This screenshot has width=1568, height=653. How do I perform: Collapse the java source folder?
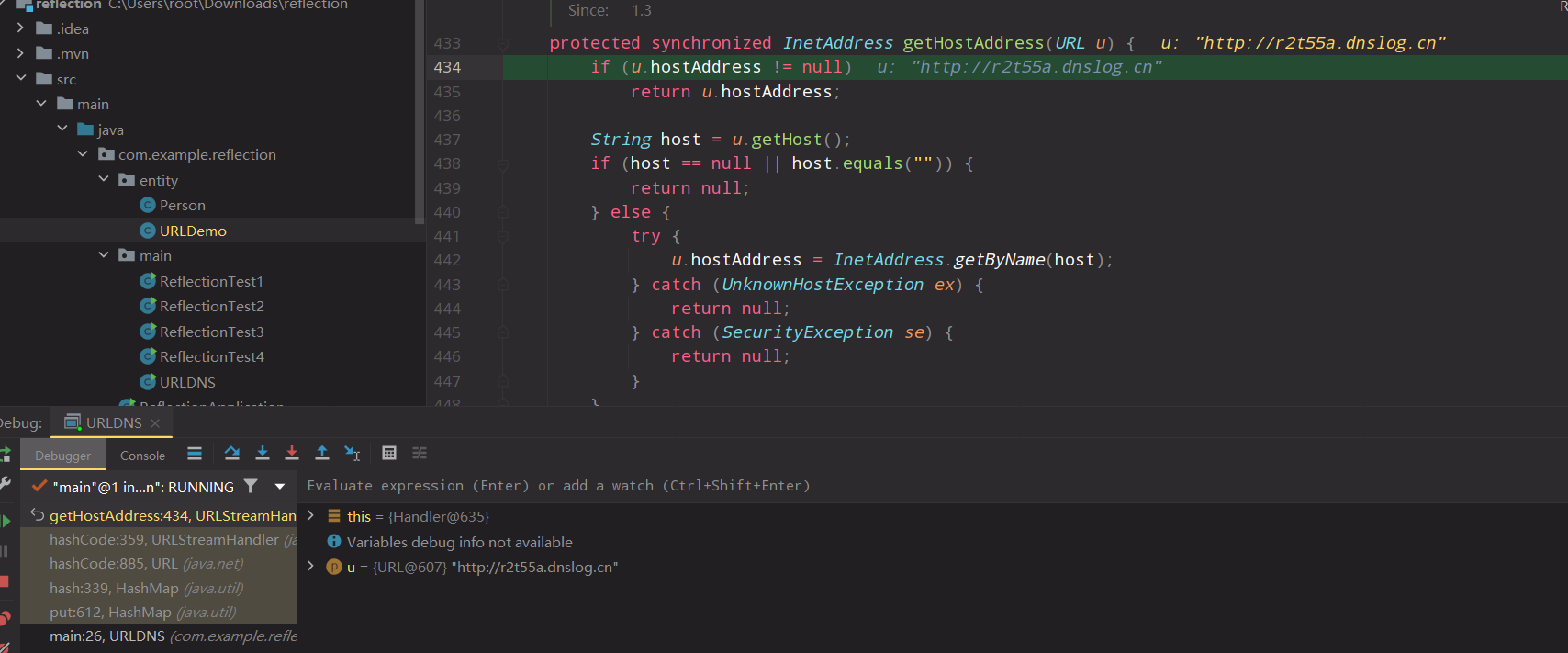pyautogui.click(x=62, y=129)
